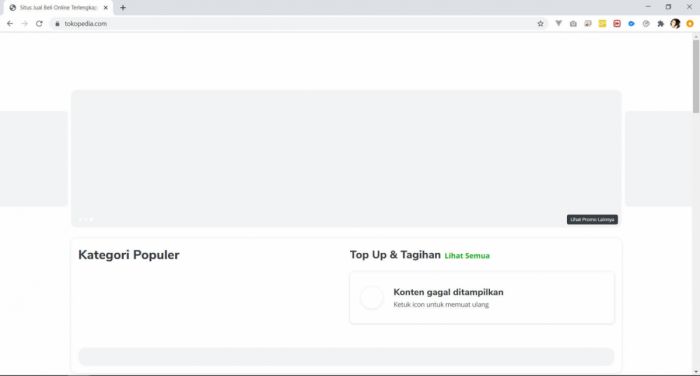Open the Extensions puzzle piece menu
This screenshot has height=376, width=700.
pyautogui.click(x=660, y=24)
